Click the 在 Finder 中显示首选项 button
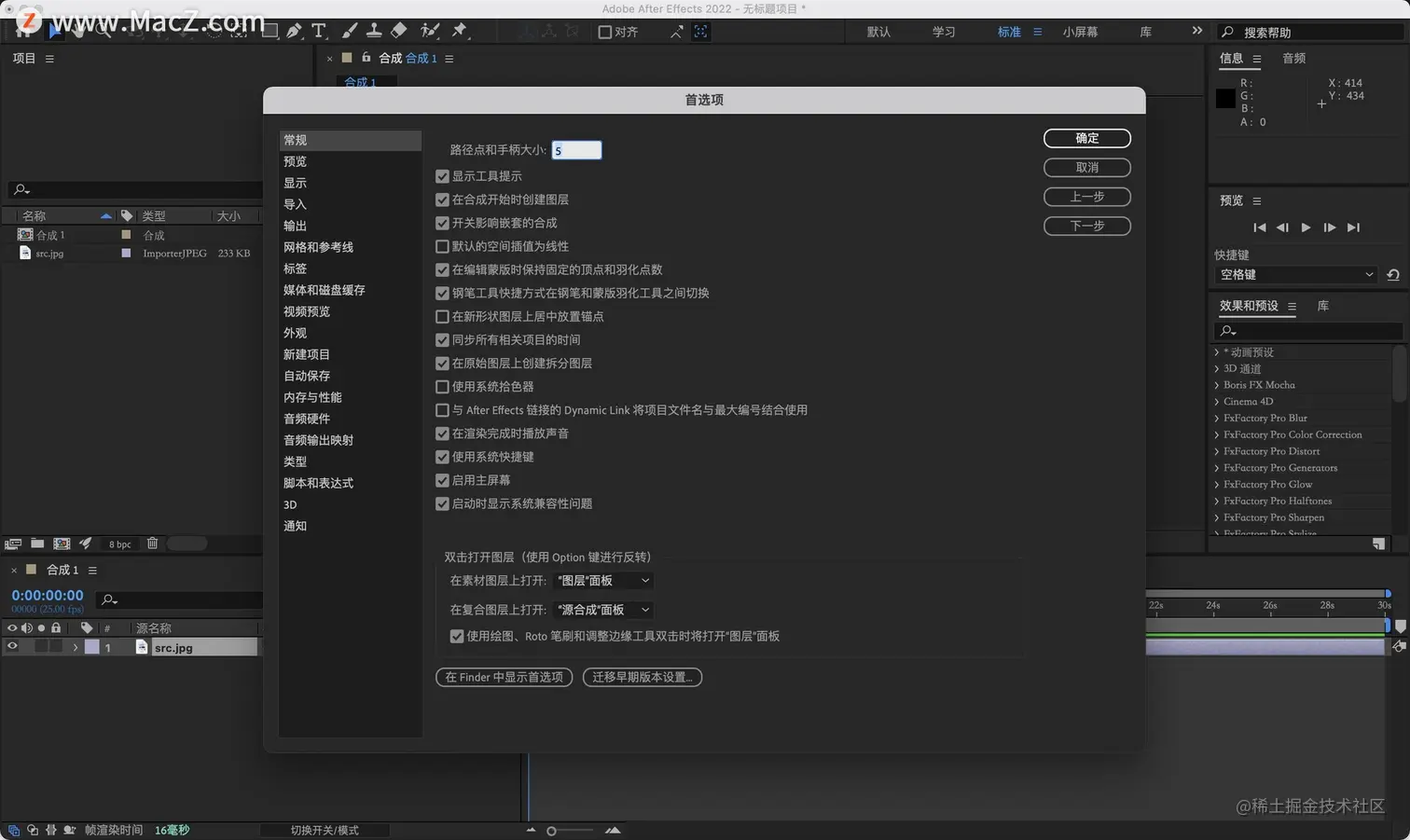 [x=504, y=677]
